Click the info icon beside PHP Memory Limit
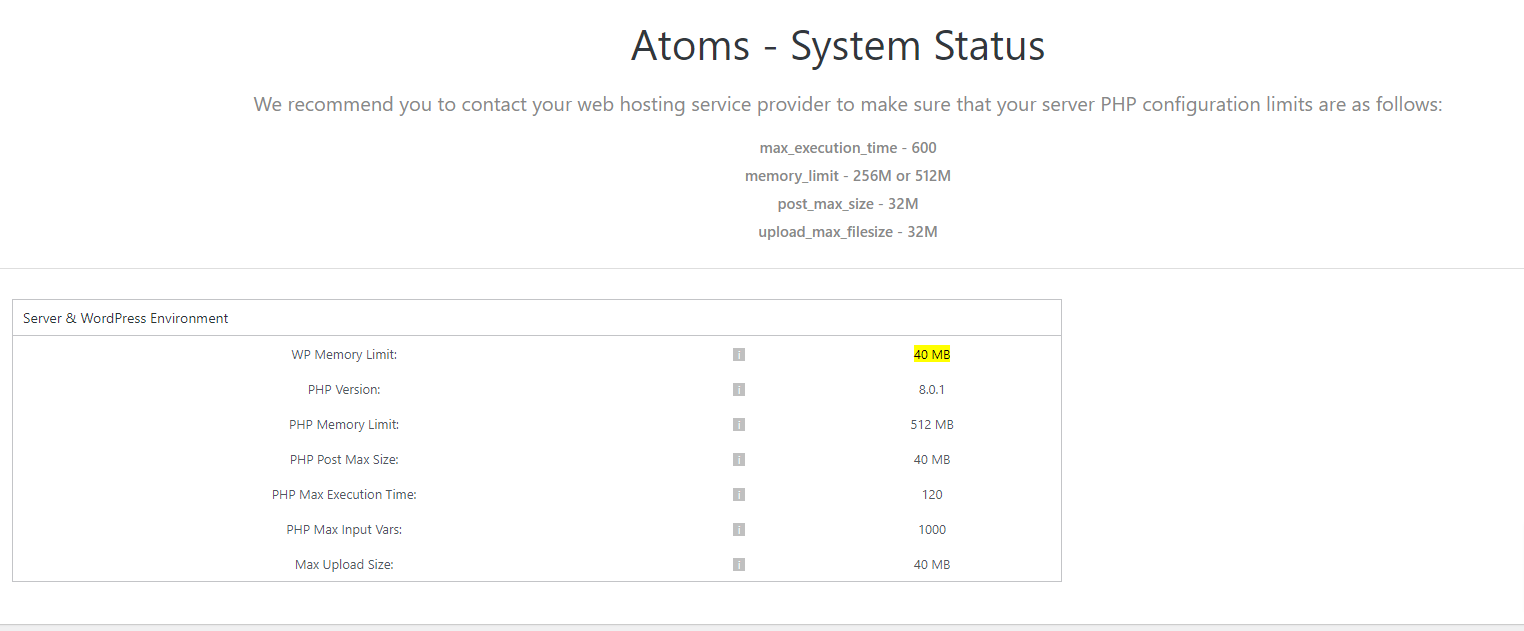 pyautogui.click(x=739, y=424)
